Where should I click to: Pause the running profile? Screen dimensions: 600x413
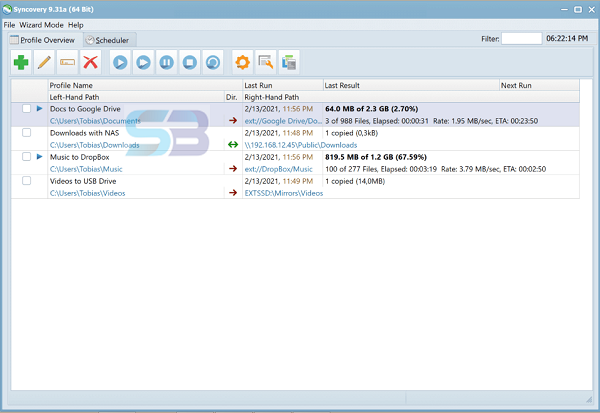tap(166, 62)
